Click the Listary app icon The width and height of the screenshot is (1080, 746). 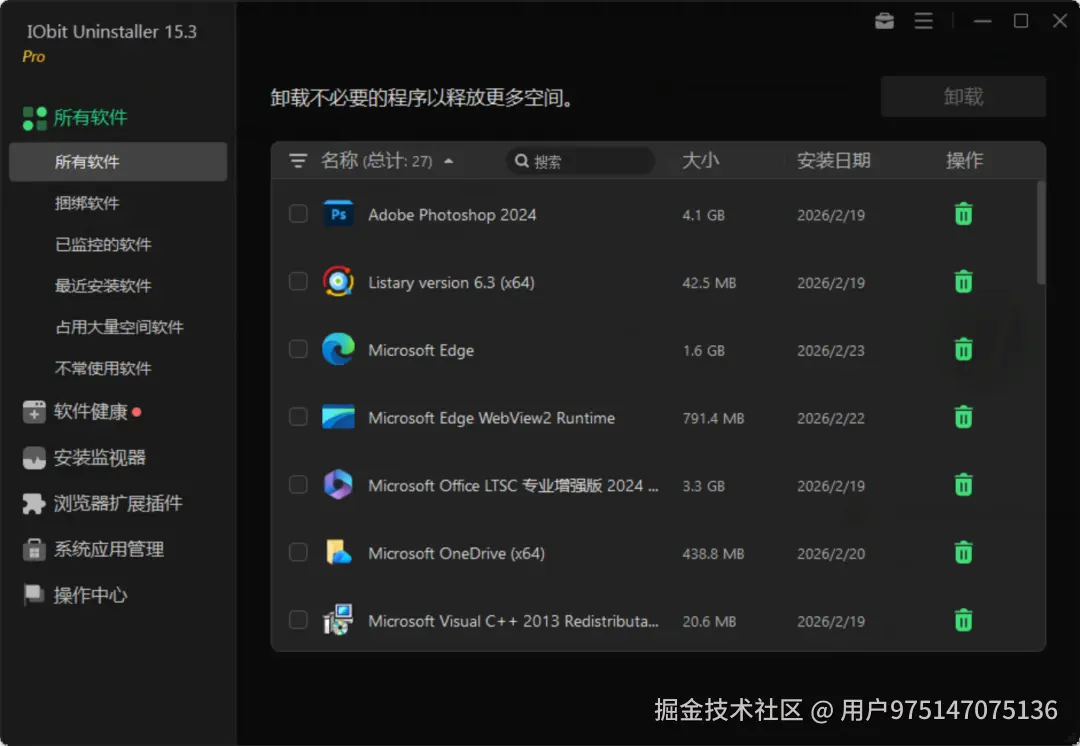point(338,282)
